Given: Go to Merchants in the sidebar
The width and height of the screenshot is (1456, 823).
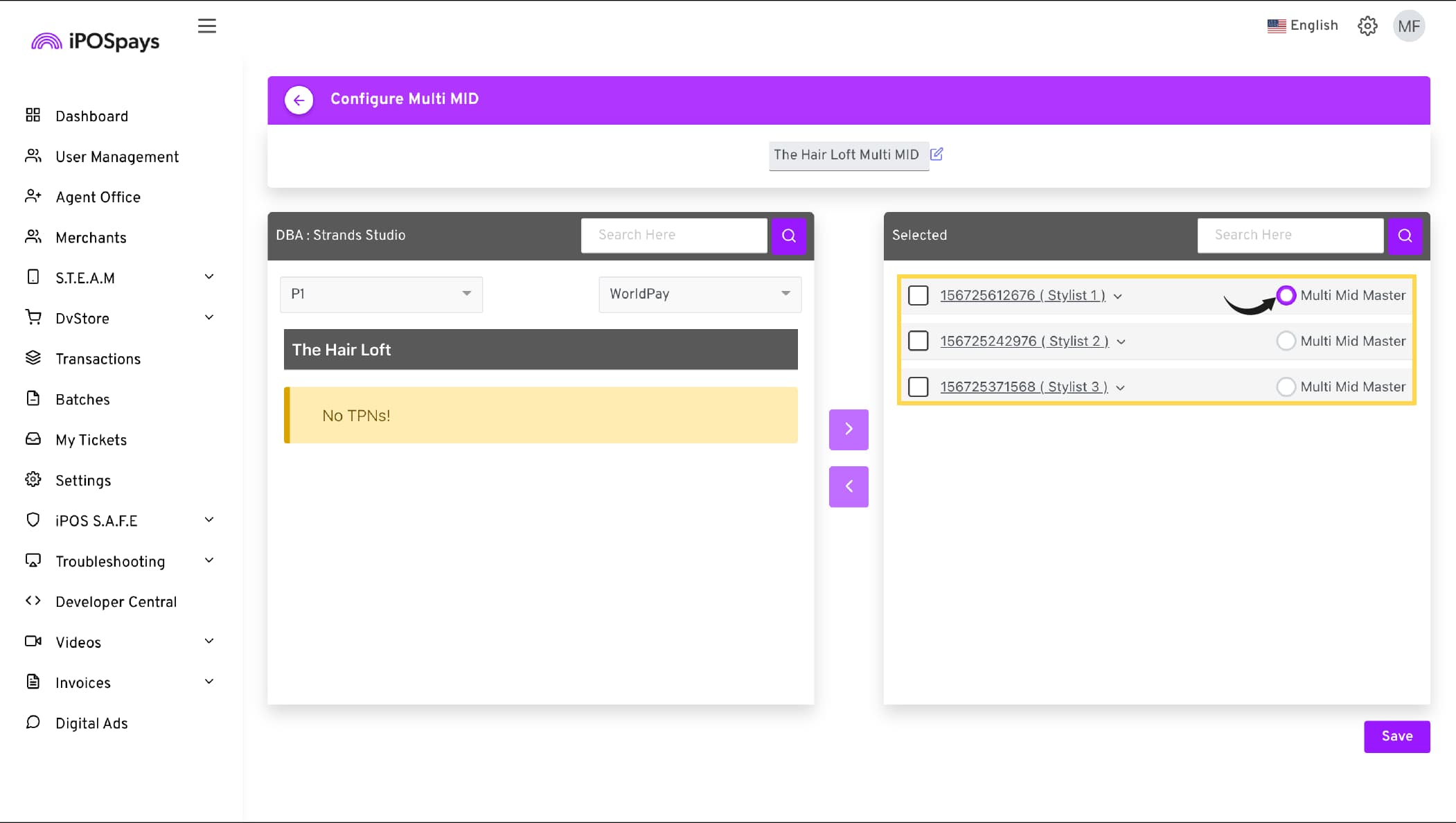Looking at the screenshot, I should coord(91,238).
